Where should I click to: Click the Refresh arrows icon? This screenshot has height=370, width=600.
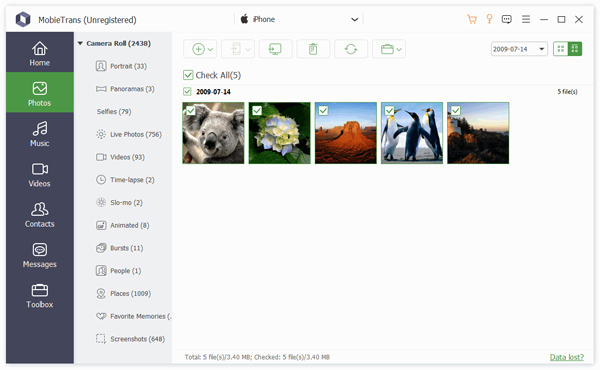pyautogui.click(x=351, y=49)
